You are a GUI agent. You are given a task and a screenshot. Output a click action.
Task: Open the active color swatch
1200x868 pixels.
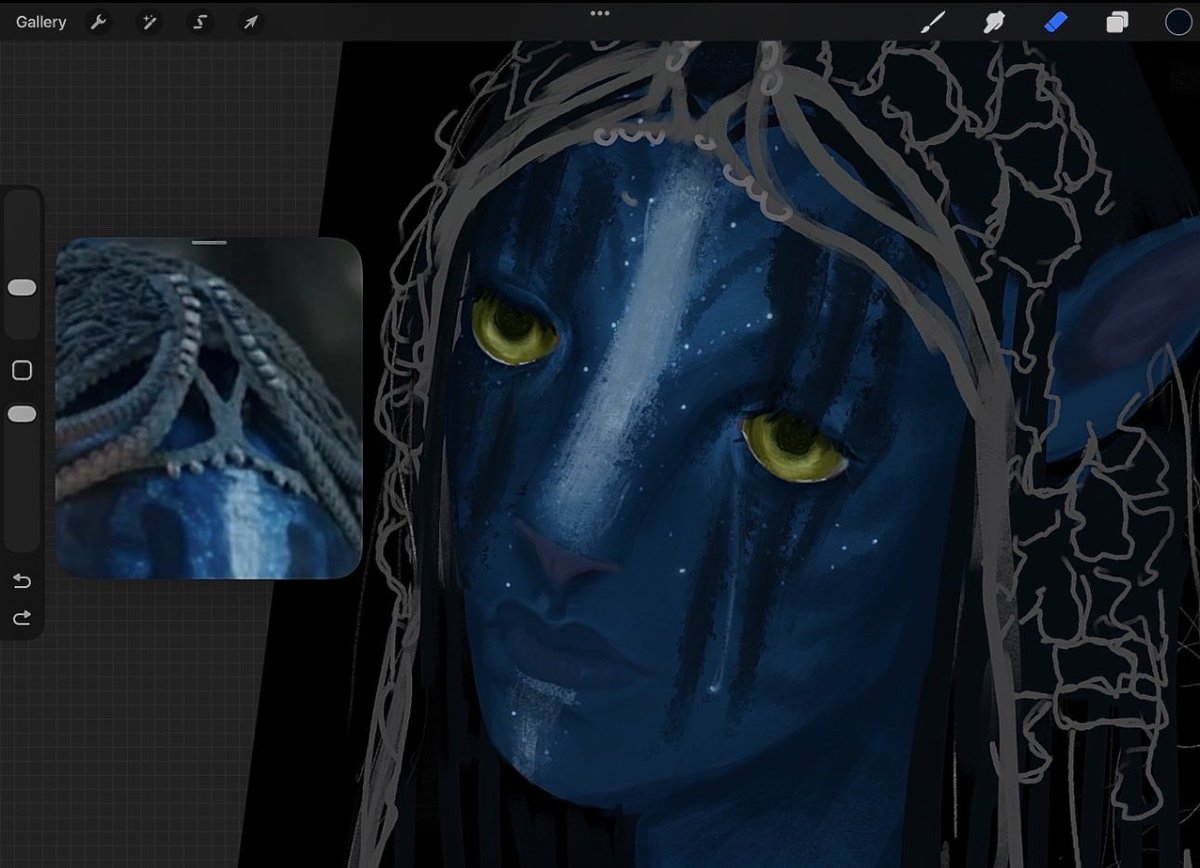pos(1178,21)
